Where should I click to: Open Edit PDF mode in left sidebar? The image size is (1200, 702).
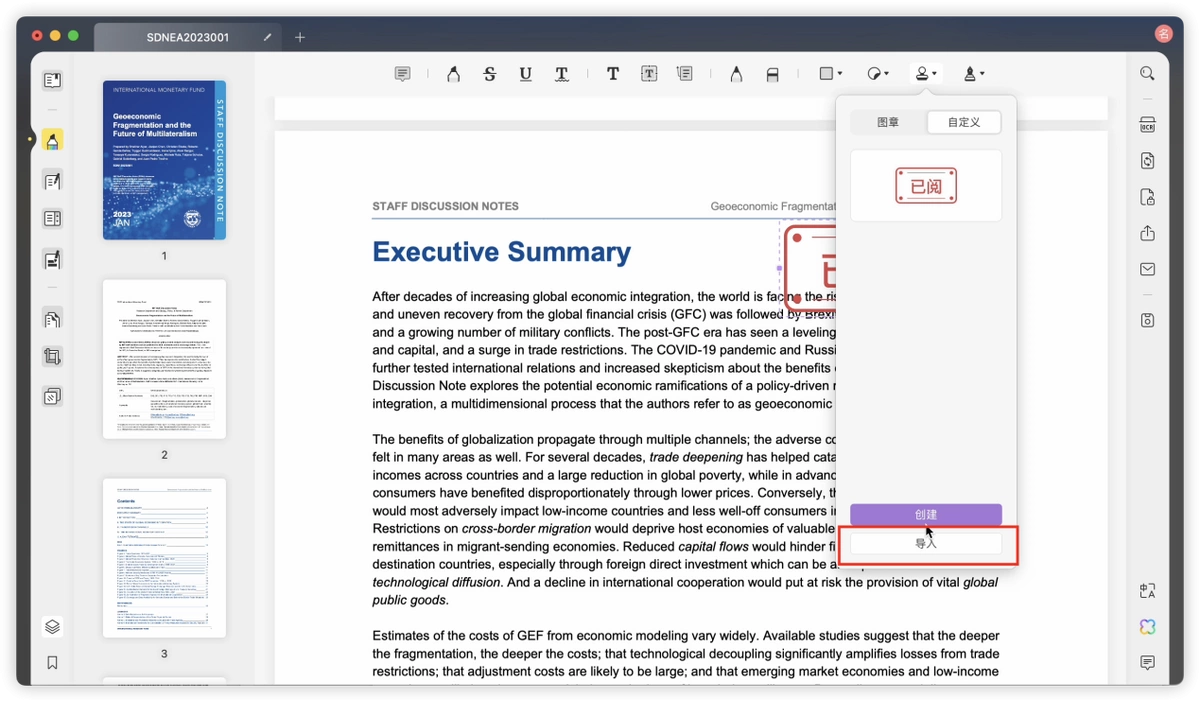[53, 181]
